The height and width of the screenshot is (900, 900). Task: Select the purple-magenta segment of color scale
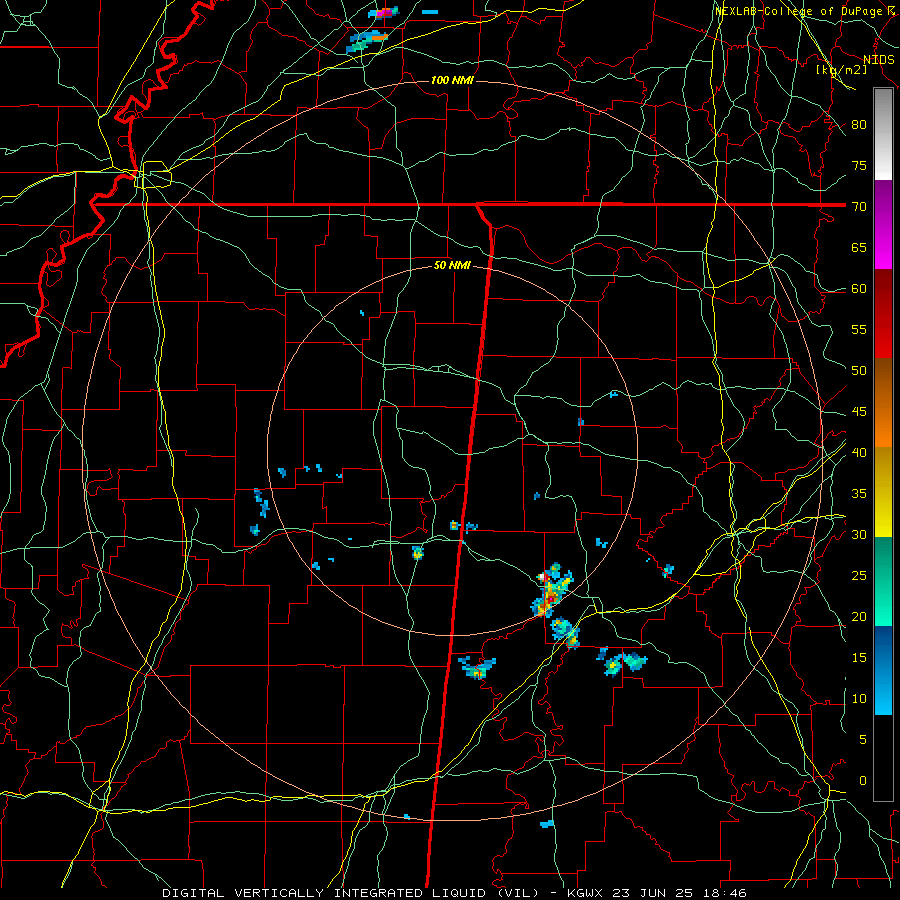[883, 224]
